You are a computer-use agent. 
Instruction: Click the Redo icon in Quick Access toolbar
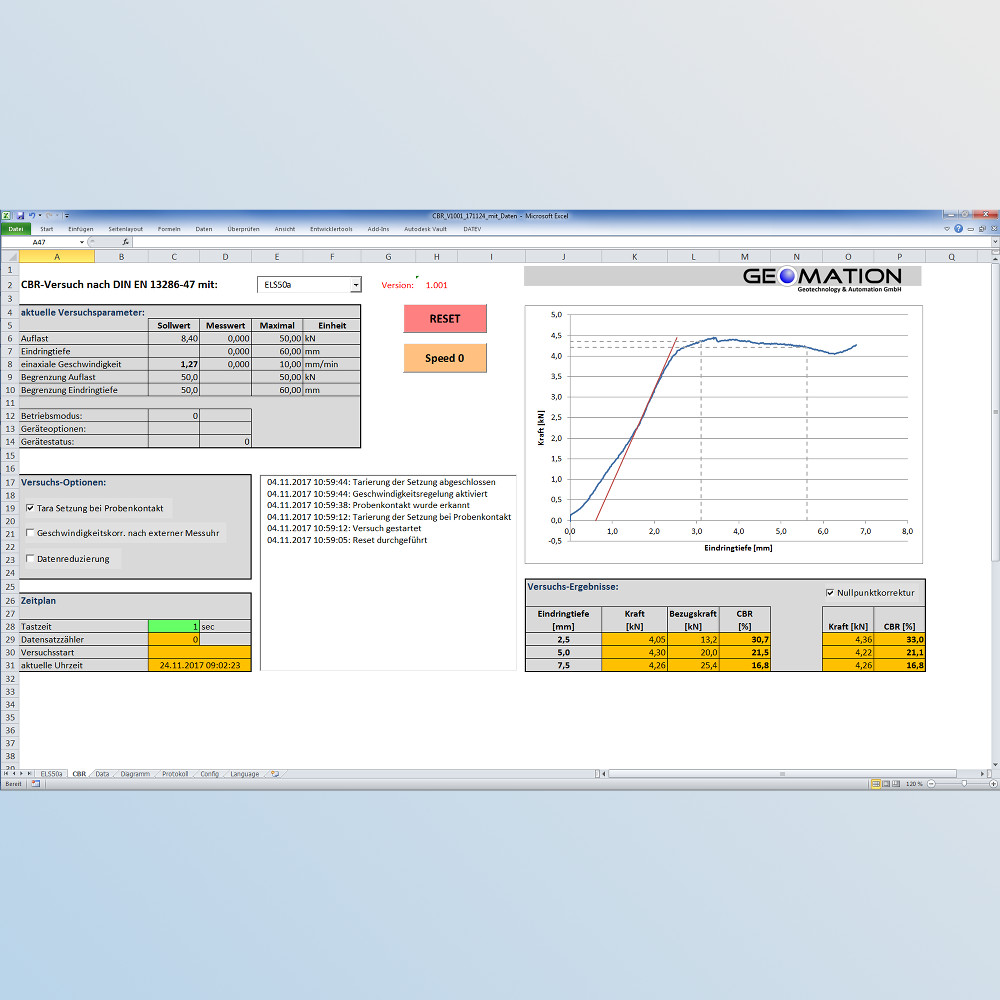tap(48, 216)
